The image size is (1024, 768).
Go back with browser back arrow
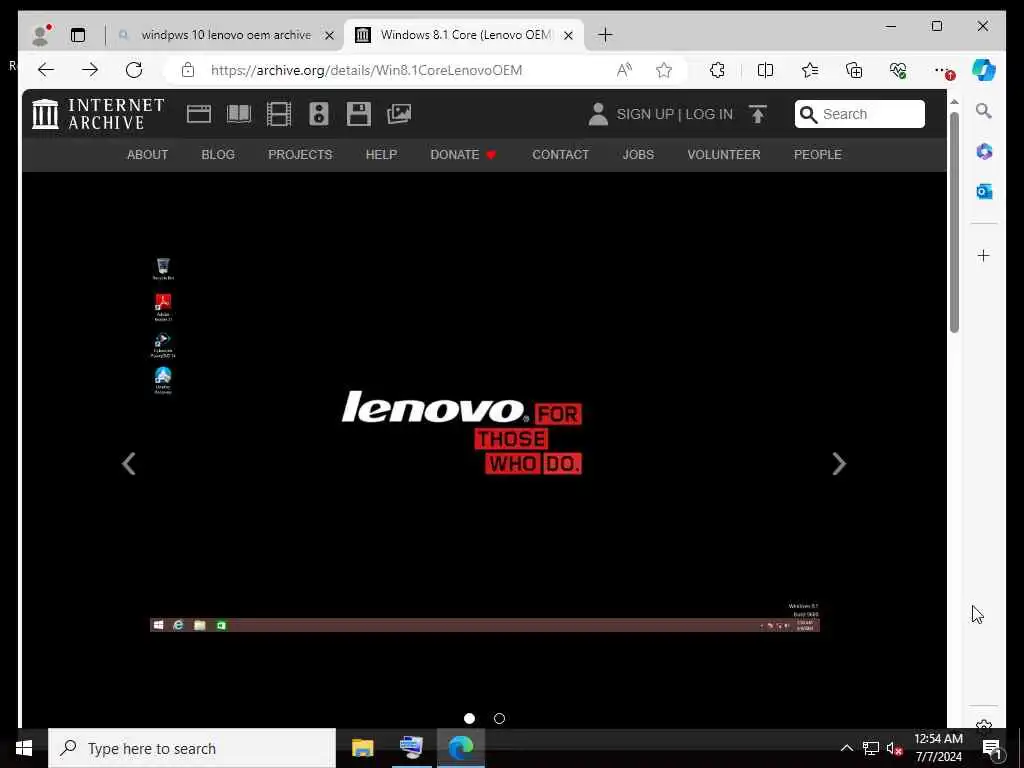point(46,70)
